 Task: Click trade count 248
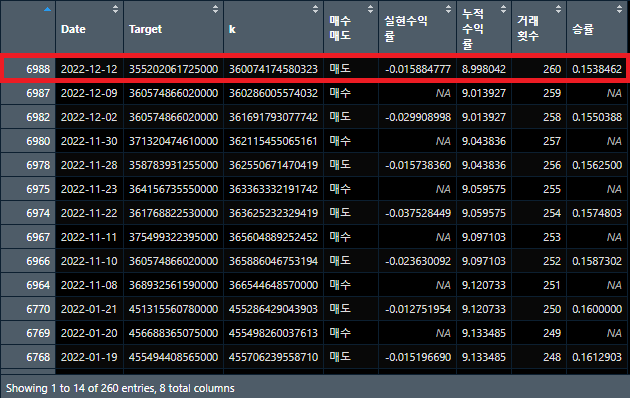tap(552, 357)
